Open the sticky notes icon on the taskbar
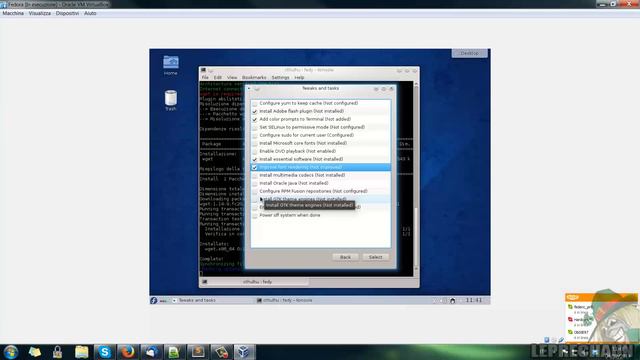Viewport: 640px width, 360px height. [x=35, y=352]
